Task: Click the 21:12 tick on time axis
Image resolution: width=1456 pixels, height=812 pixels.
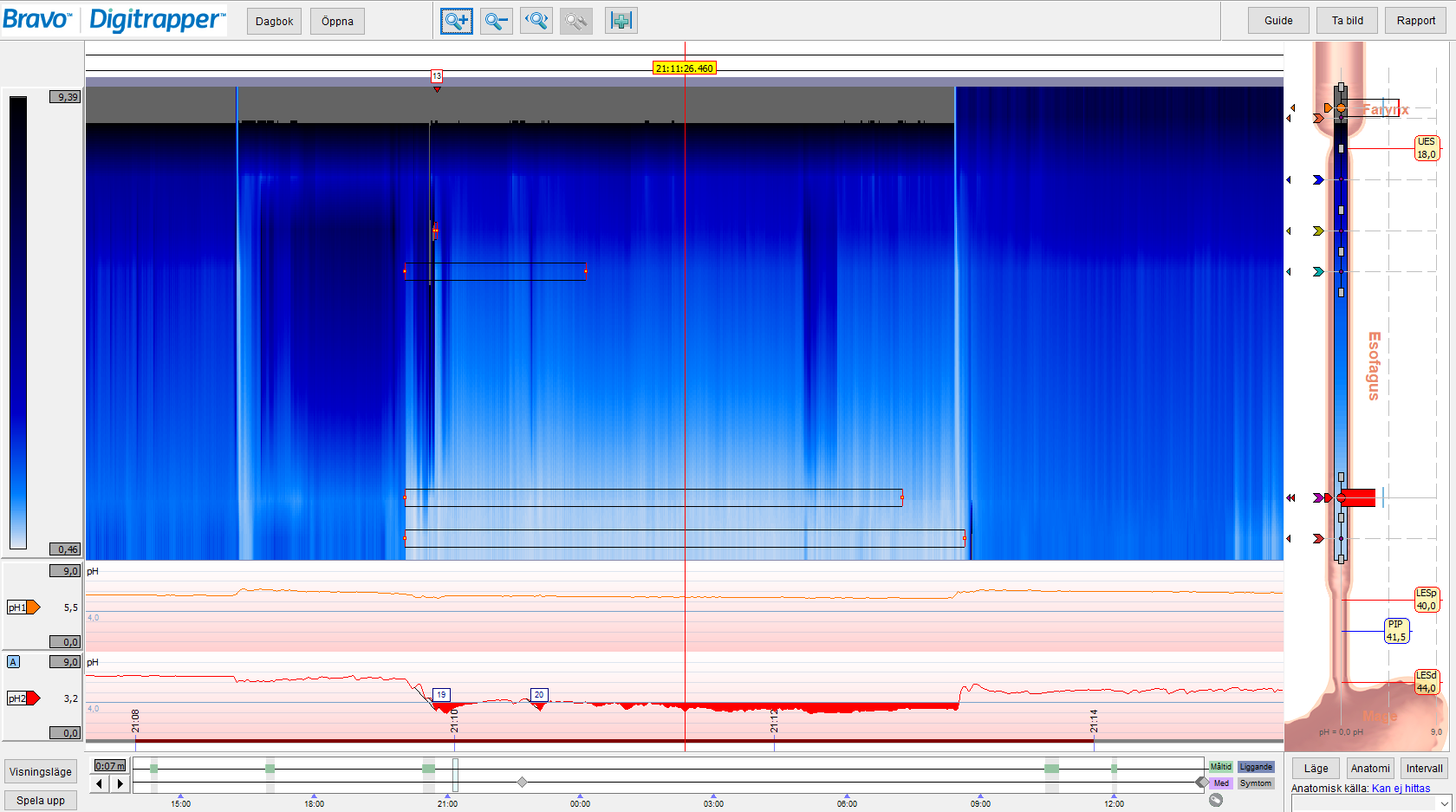Action: [774, 722]
